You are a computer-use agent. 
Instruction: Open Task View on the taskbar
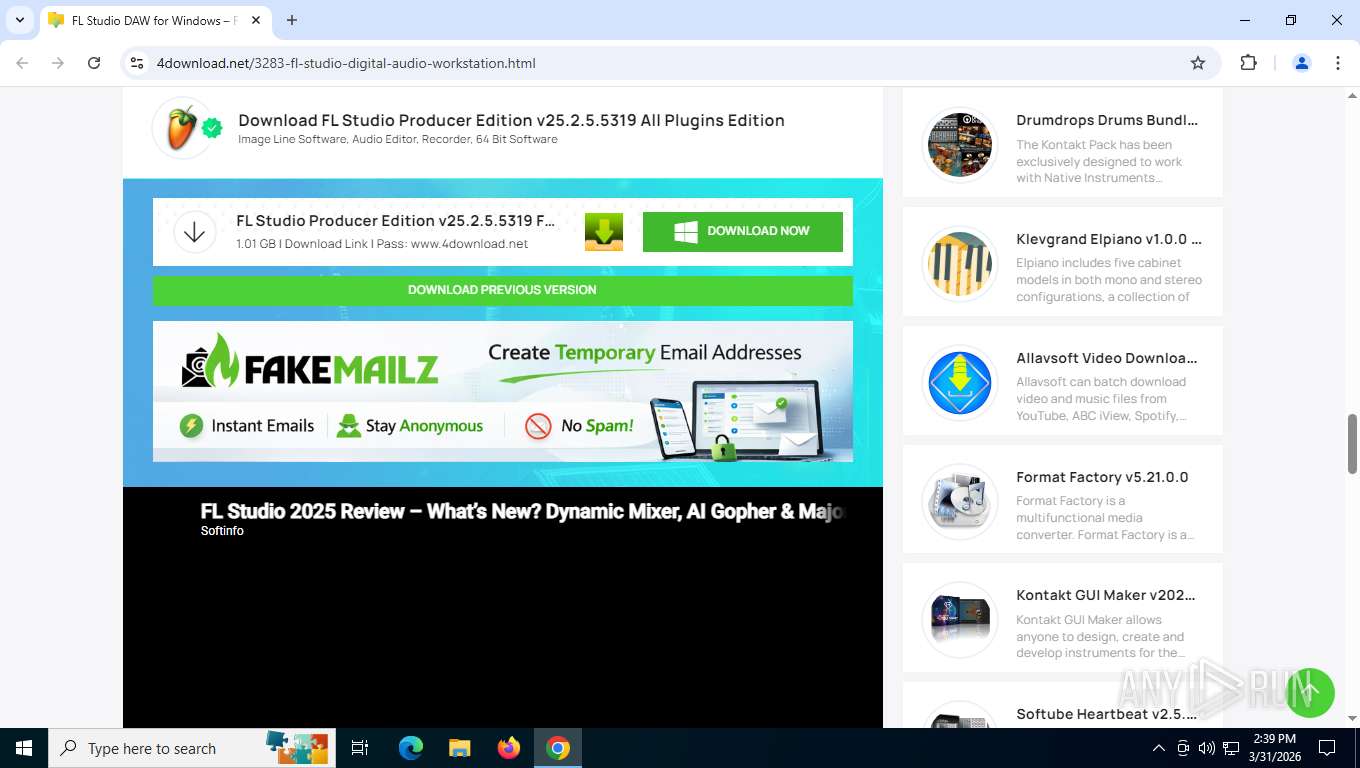(360, 748)
